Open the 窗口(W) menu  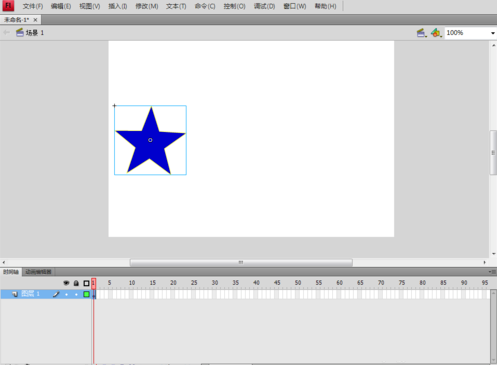pos(295,6)
